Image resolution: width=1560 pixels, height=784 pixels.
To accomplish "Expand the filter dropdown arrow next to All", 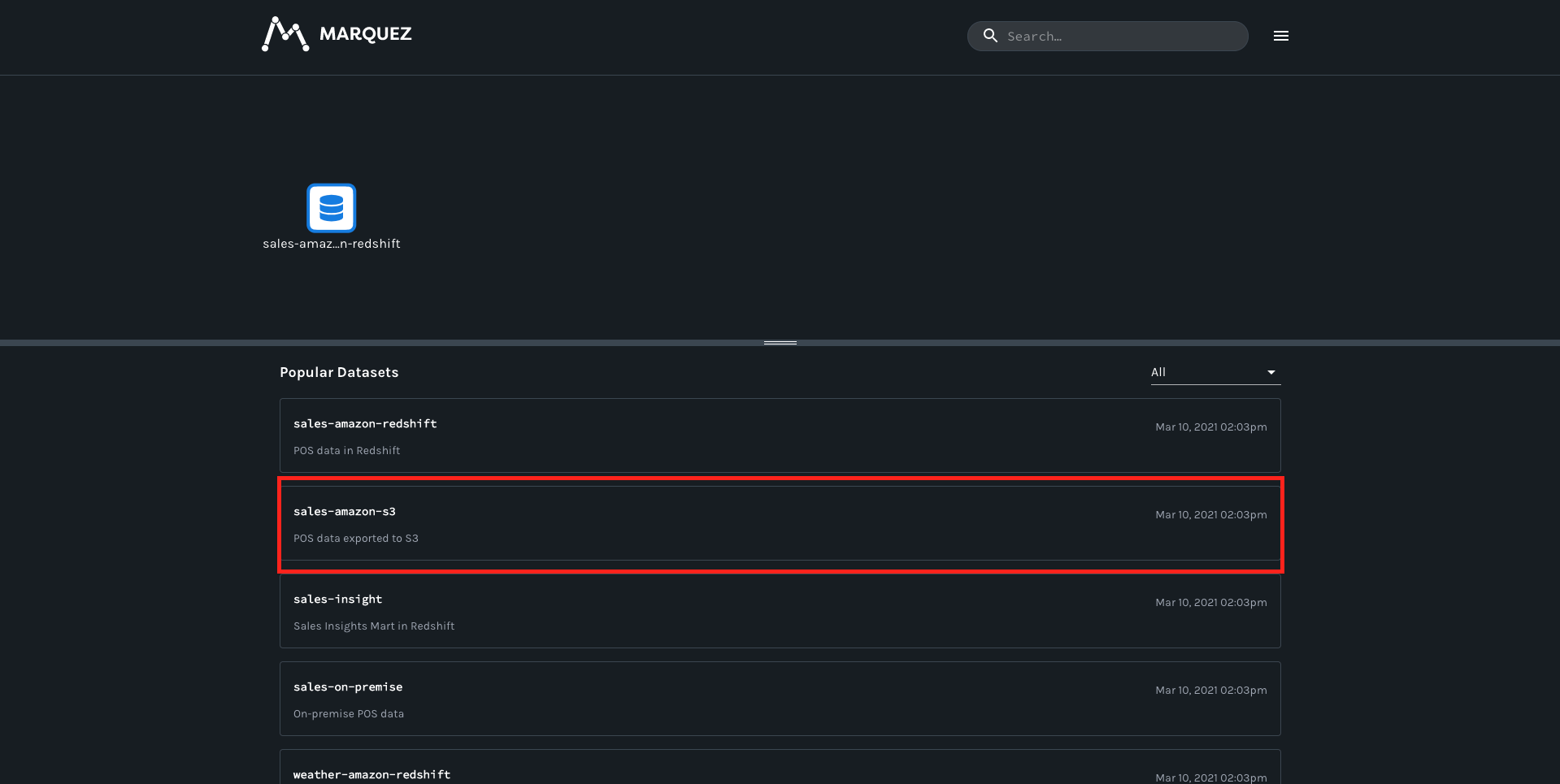I will click(x=1271, y=372).
